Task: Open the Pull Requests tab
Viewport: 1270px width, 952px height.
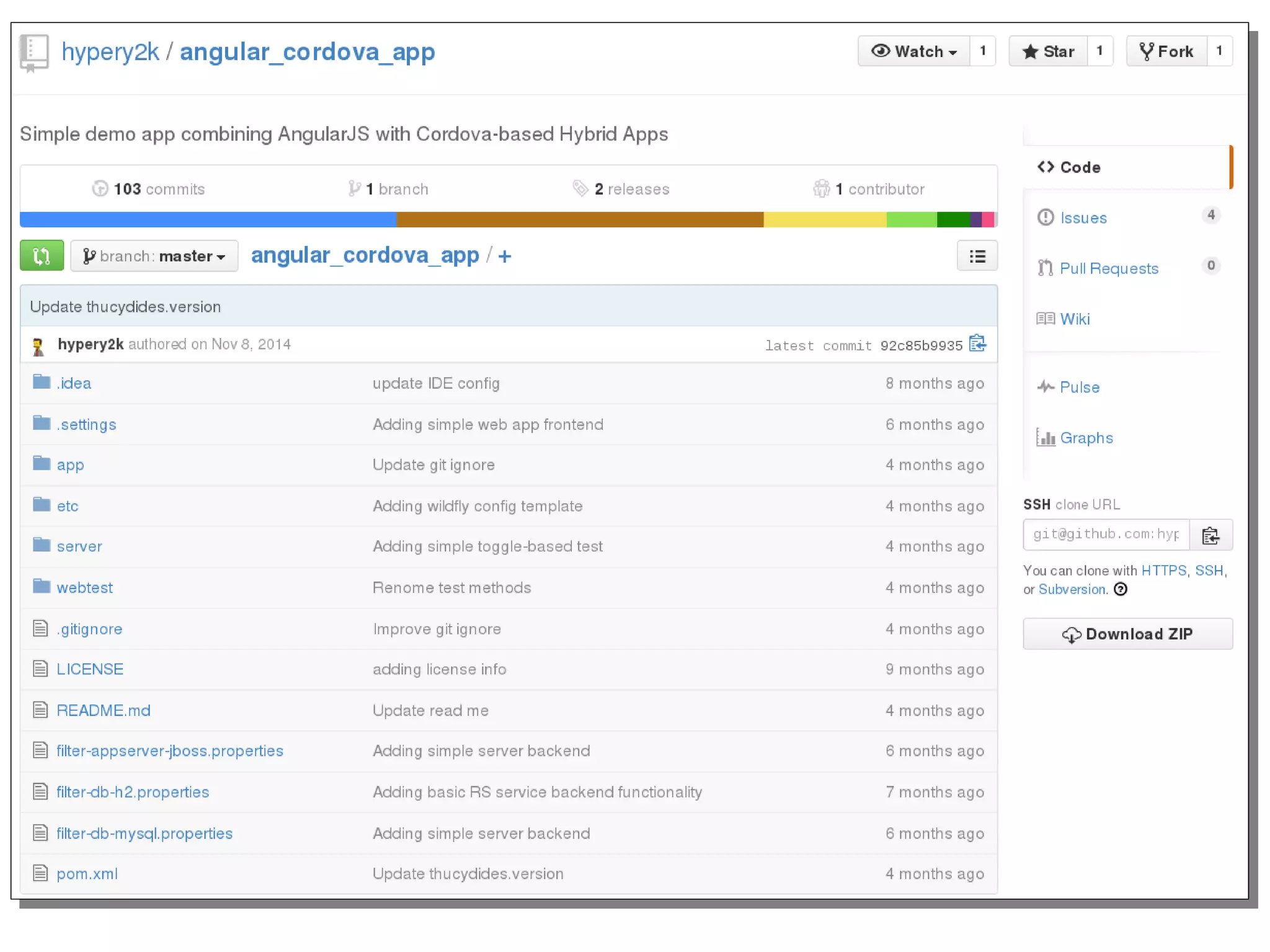Action: coord(1108,269)
